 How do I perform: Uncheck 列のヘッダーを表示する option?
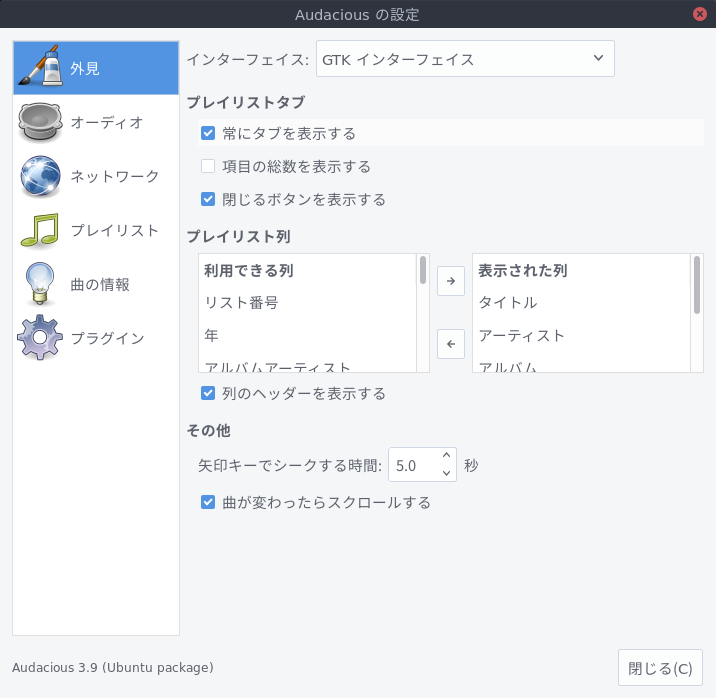208,393
